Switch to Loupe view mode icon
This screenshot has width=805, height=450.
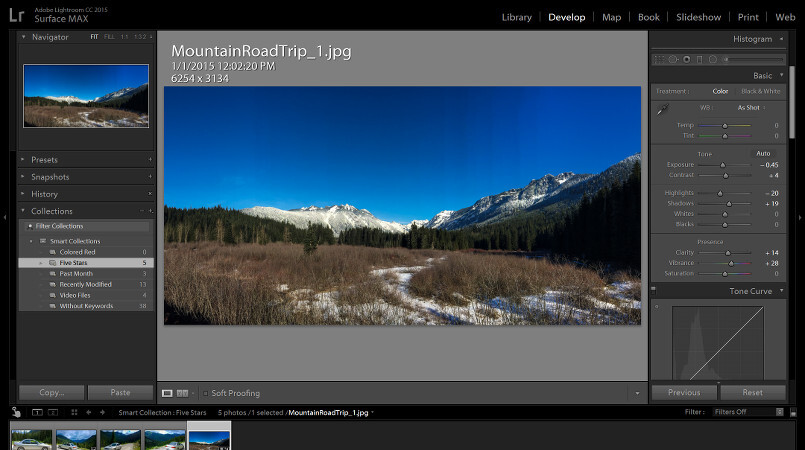[x=167, y=393]
